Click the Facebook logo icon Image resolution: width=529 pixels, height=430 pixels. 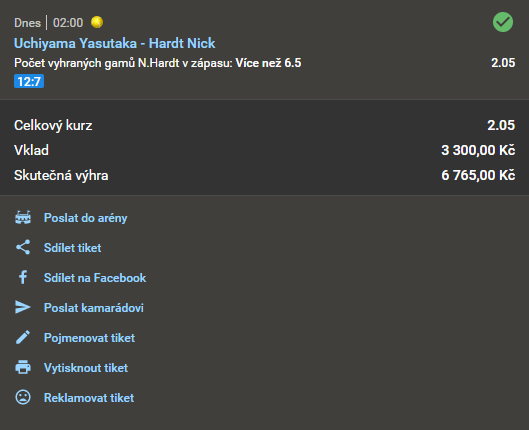[x=23, y=278]
